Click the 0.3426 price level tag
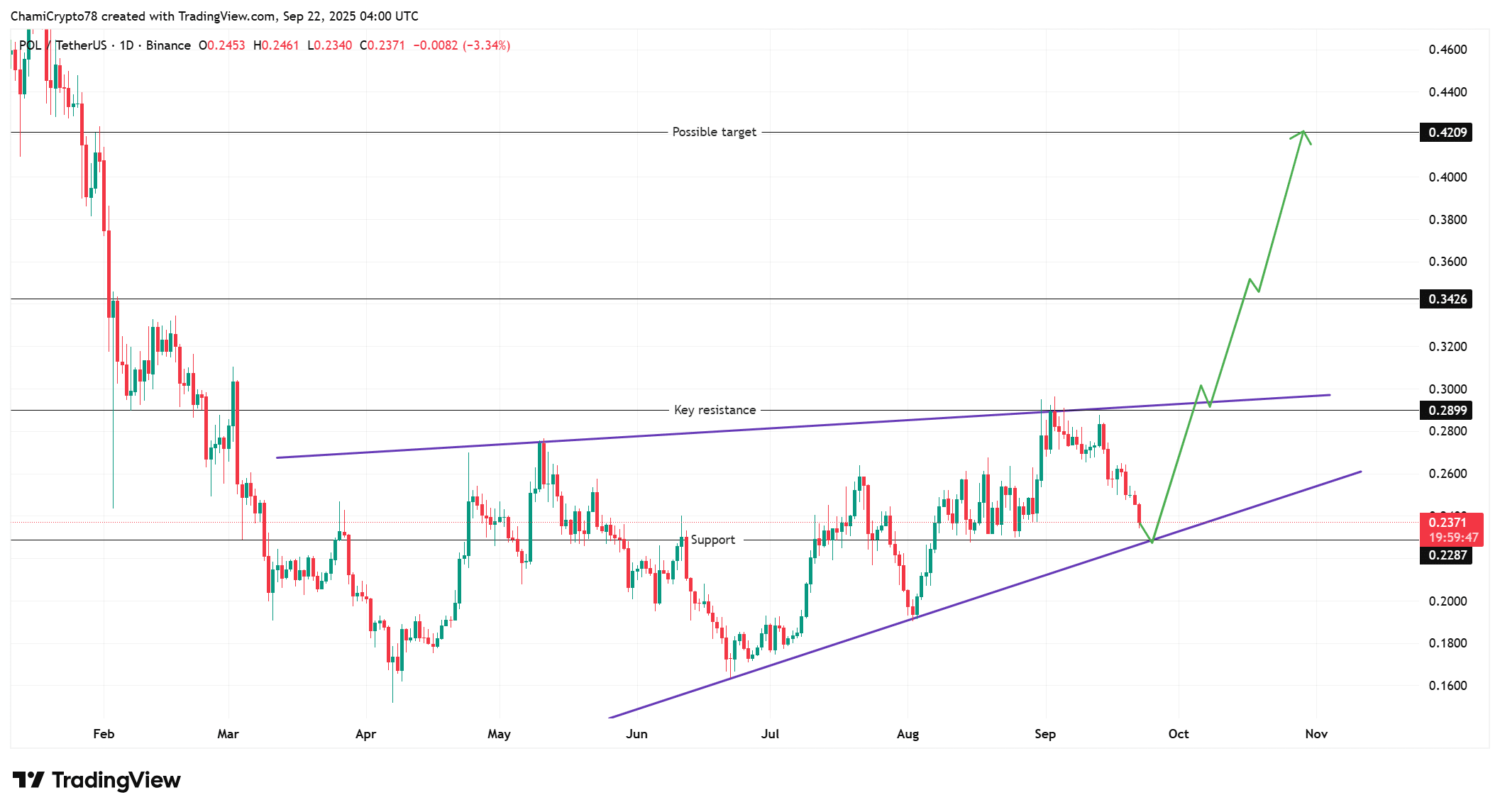This screenshot has height=812, width=1500. 1446,299
